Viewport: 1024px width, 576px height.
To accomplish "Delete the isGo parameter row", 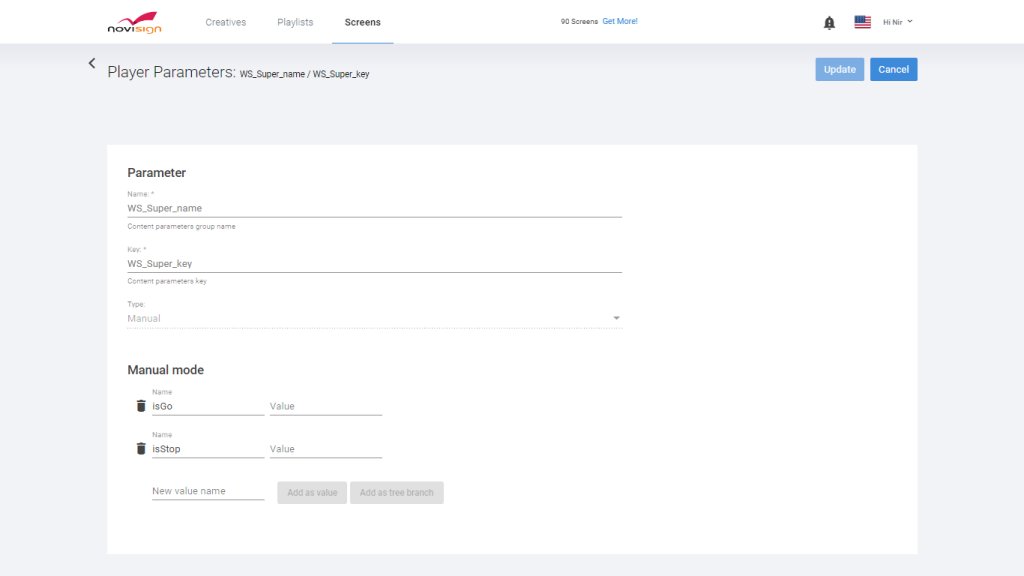I will (141, 406).
